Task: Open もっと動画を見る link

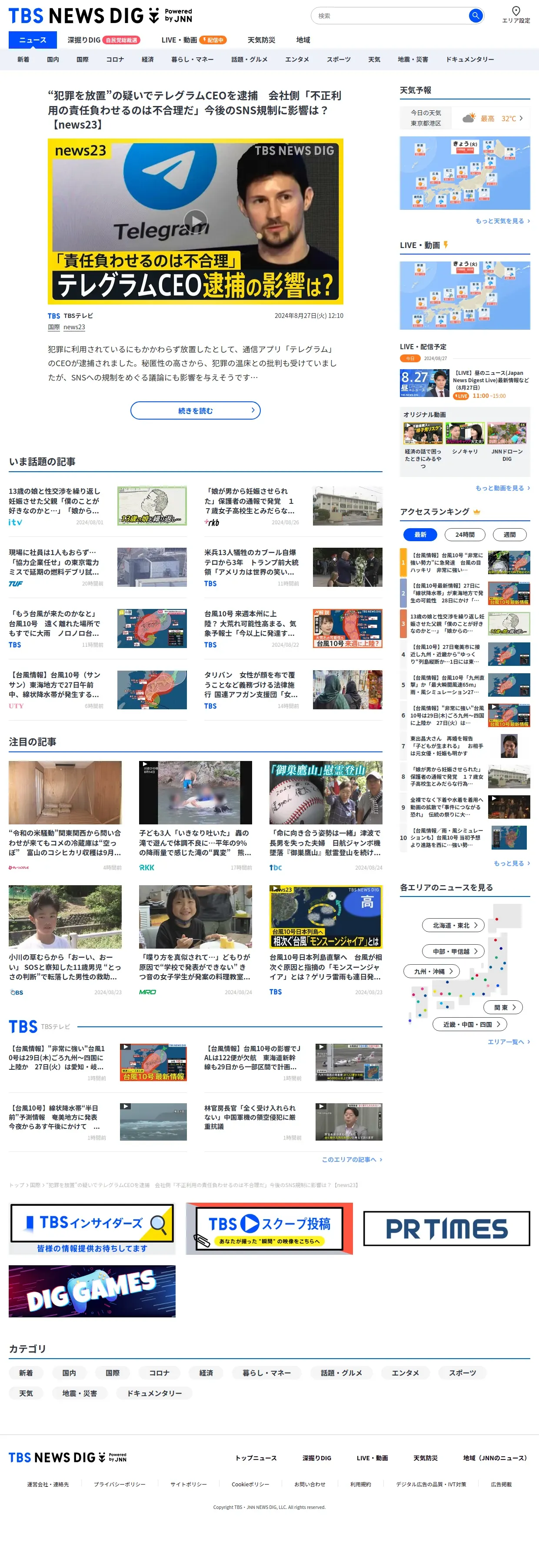Action: [502, 488]
